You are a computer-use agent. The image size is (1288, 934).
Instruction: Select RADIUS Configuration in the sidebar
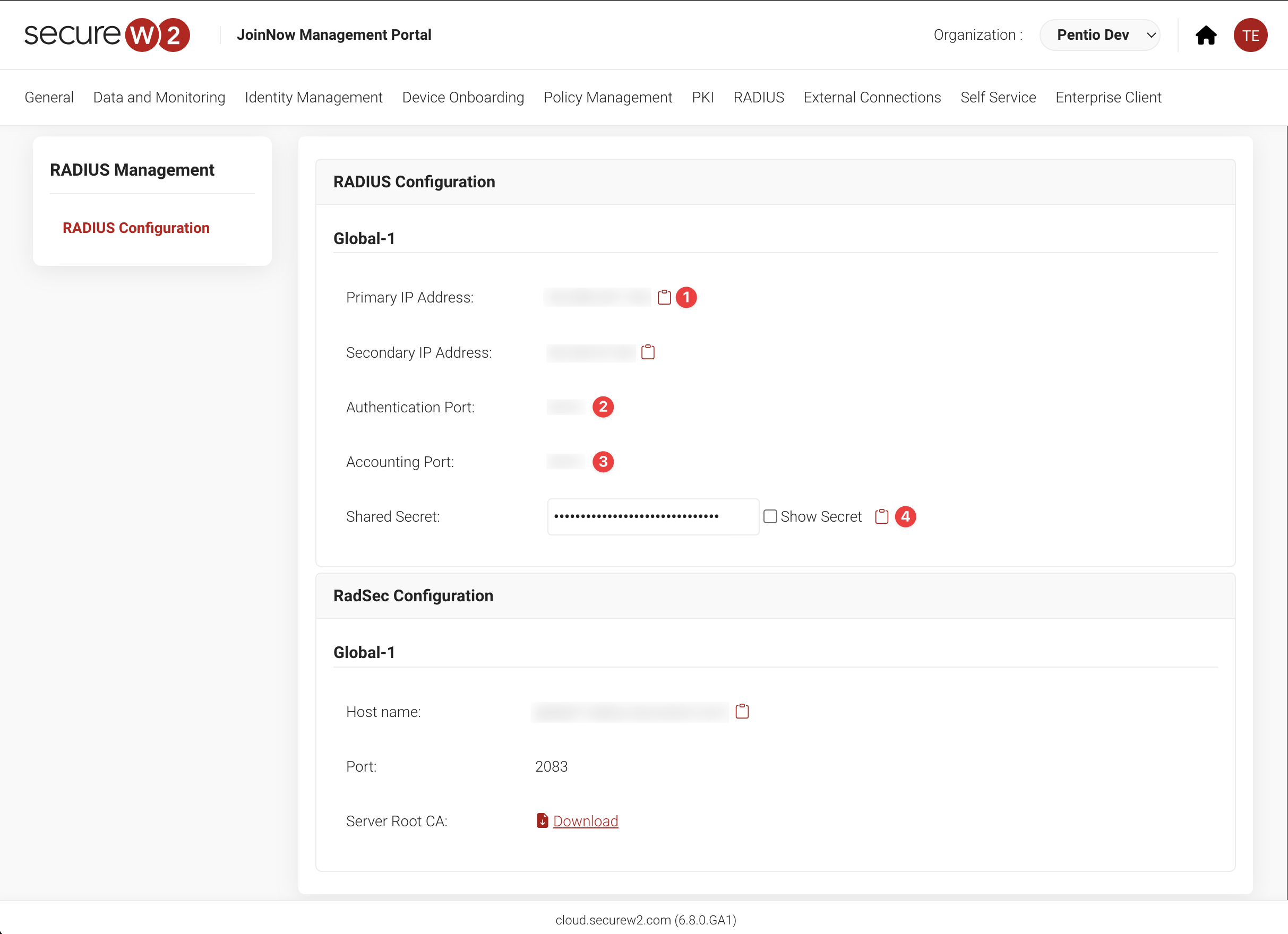136,228
